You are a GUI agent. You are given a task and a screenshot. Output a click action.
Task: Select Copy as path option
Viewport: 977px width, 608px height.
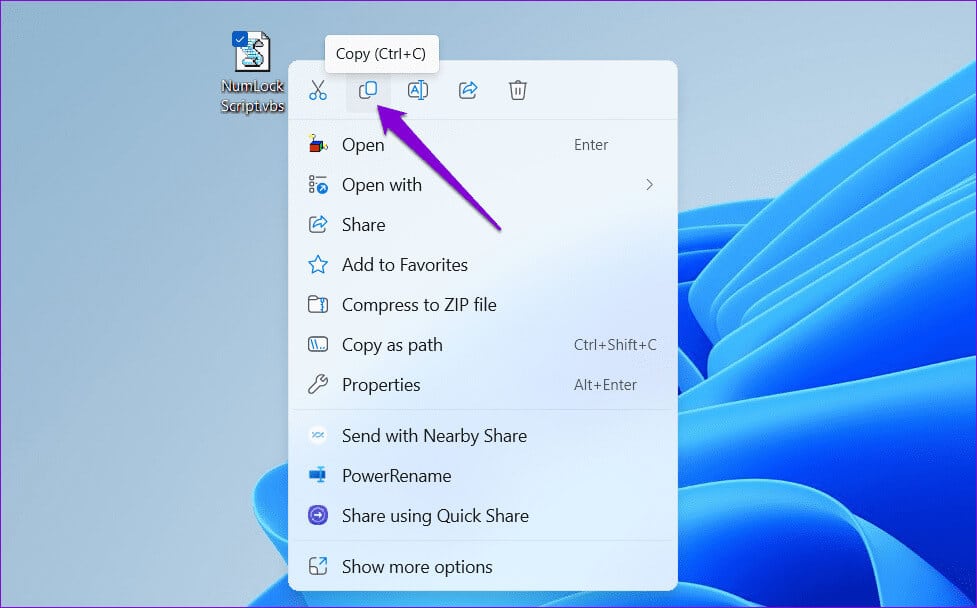click(x=483, y=344)
